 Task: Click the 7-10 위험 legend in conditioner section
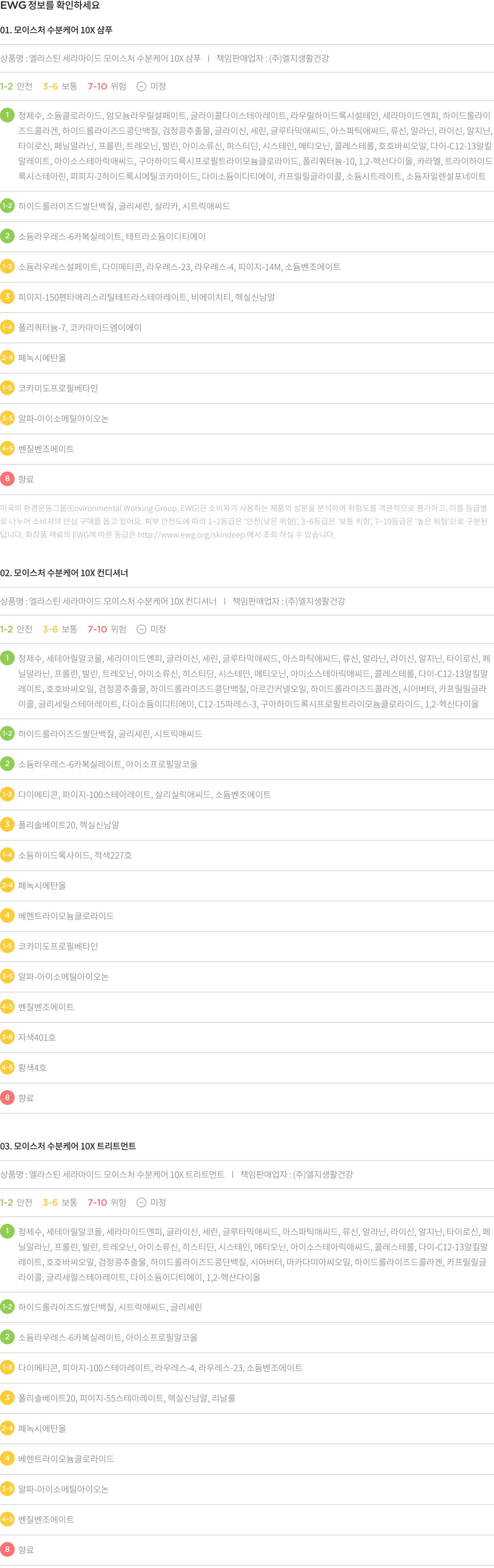click(x=107, y=629)
